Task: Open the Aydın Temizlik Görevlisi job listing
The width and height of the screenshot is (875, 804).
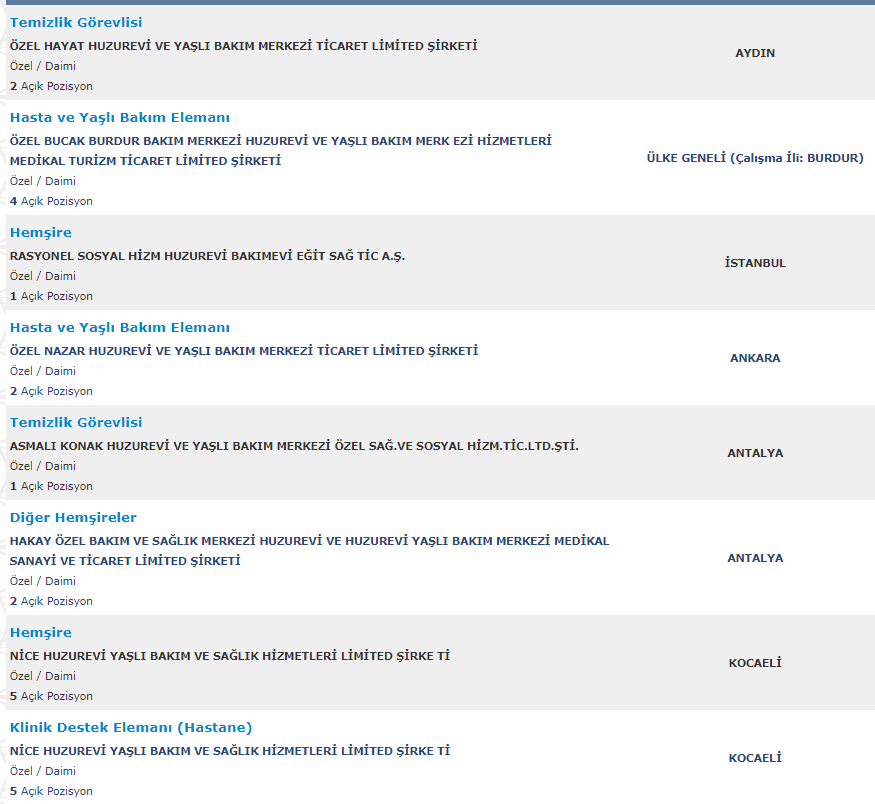Action: coord(76,22)
